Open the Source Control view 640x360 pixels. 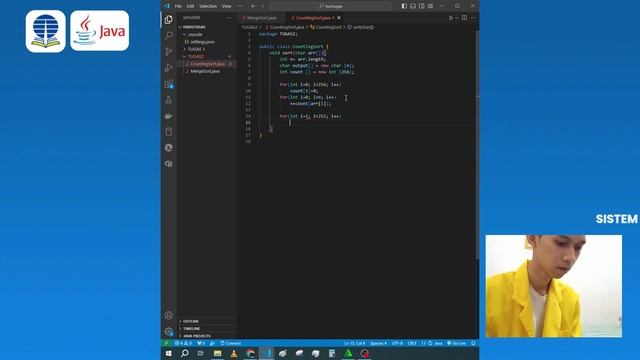(169, 51)
